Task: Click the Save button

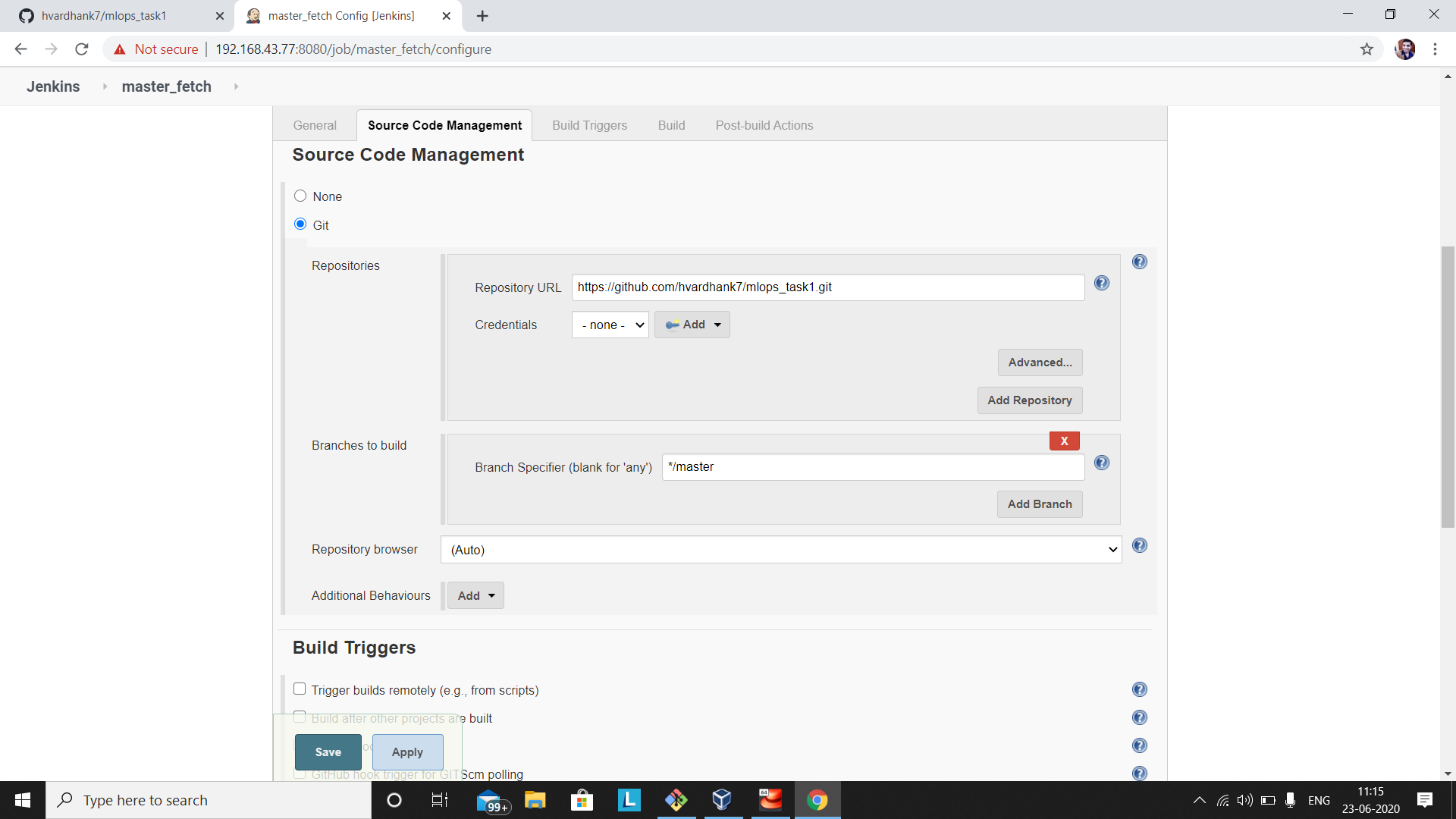Action: 327,752
